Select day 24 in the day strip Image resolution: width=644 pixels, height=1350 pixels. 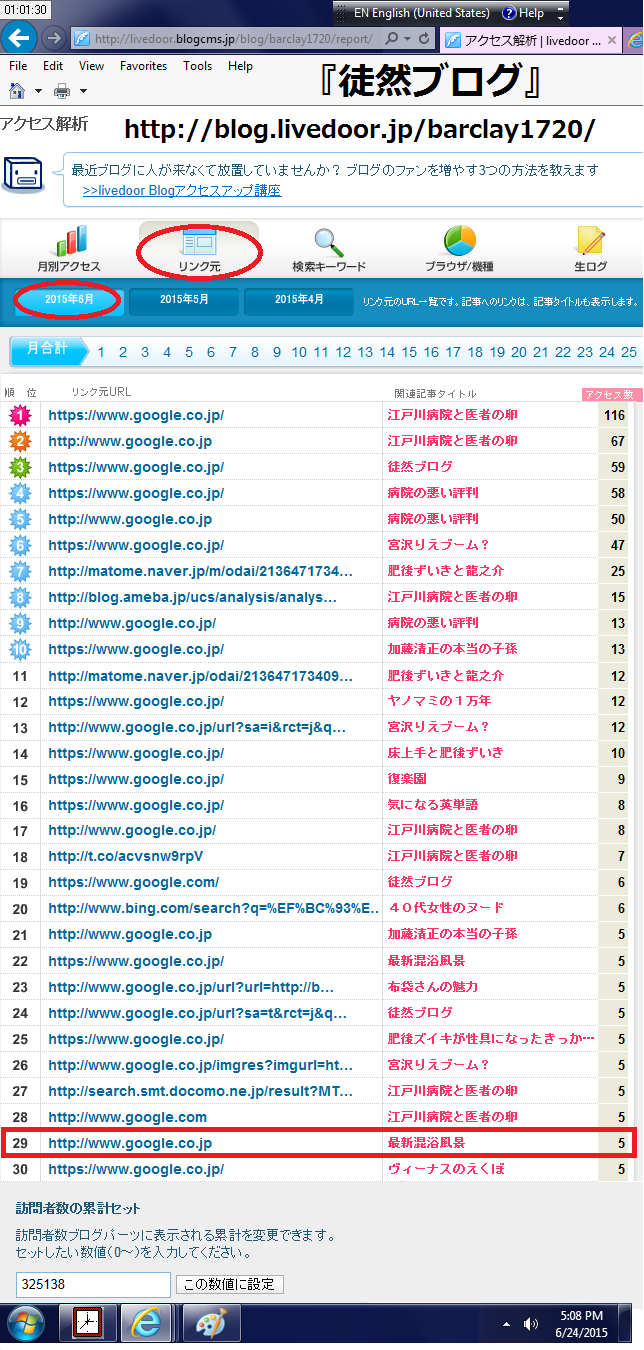tap(607, 352)
